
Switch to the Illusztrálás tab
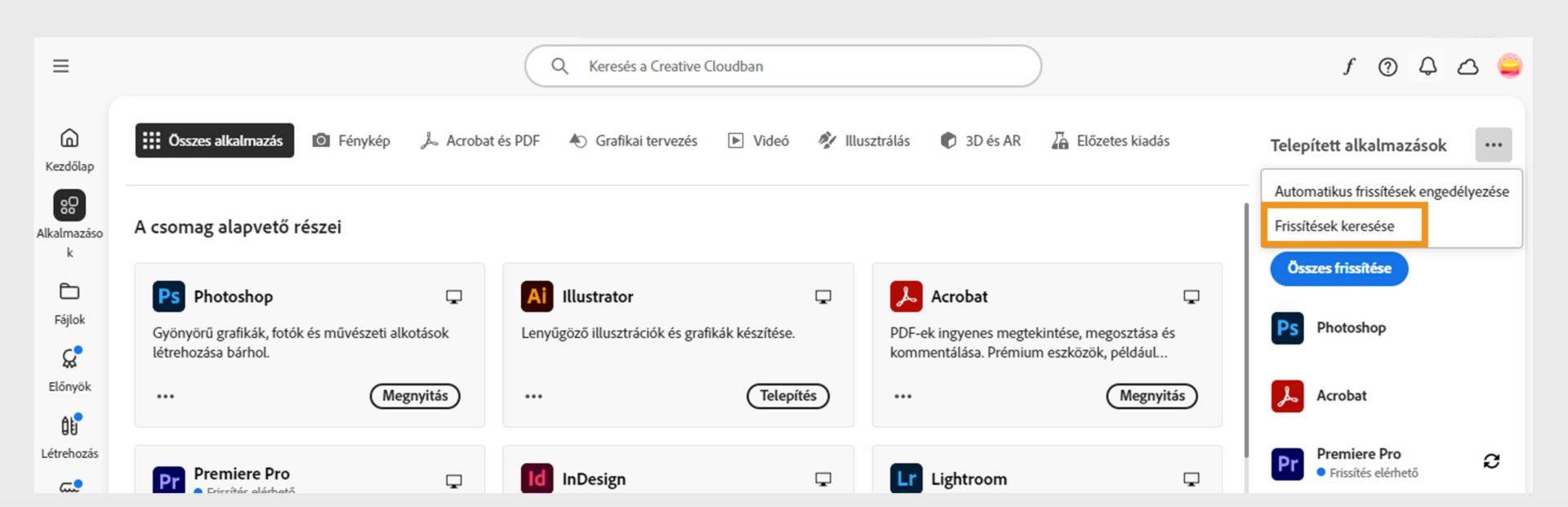(x=864, y=140)
